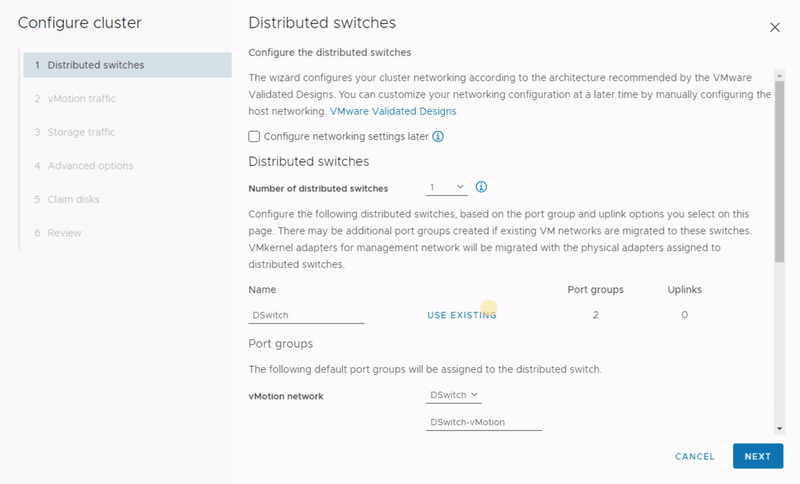Screen dimensions: 800x484
Task: Click the NEXT button
Action: [757, 456]
